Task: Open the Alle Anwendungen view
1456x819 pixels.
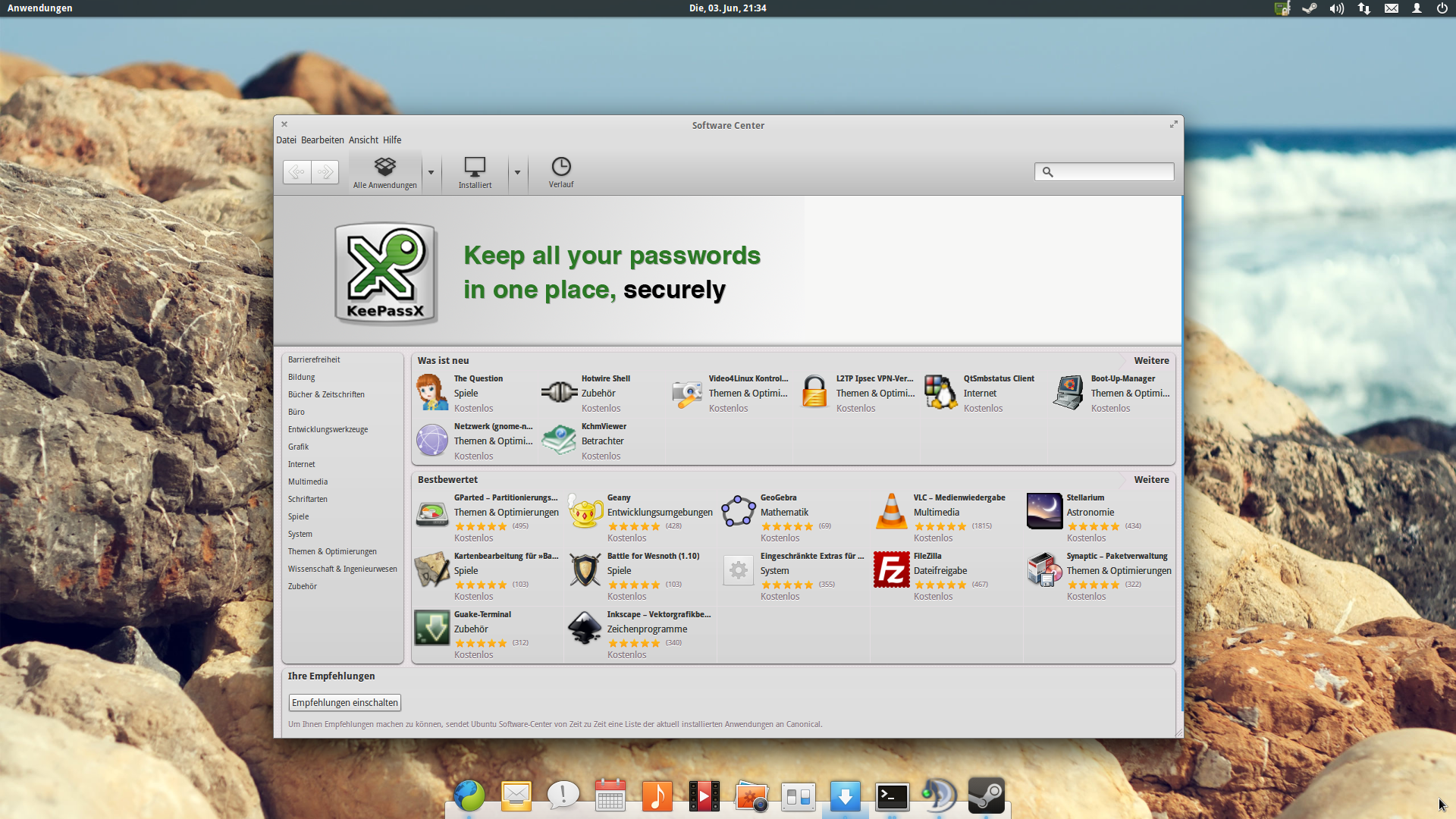Action: (x=385, y=173)
